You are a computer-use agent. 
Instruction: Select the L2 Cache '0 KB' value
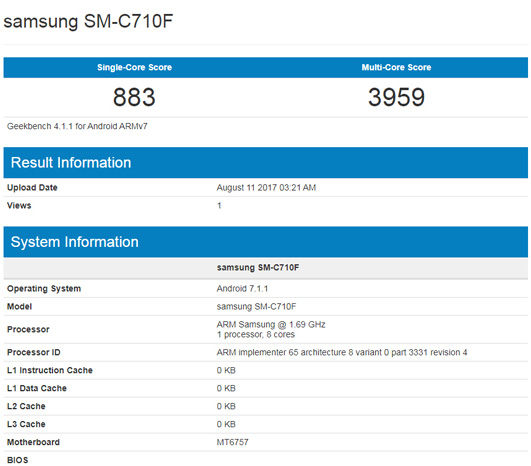[x=226, y=406]
